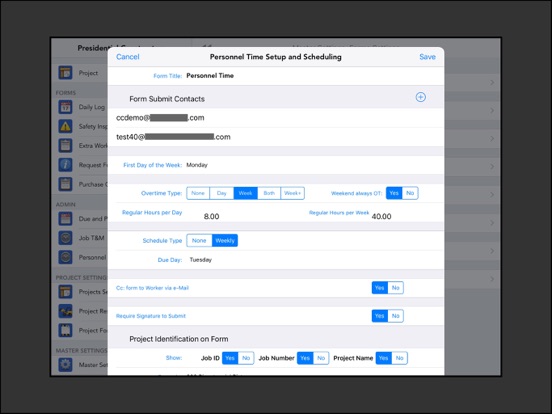Open the Projects Setup sidebar icon
The width and height of the screenshot is (552, 414).
coord(65,292)
